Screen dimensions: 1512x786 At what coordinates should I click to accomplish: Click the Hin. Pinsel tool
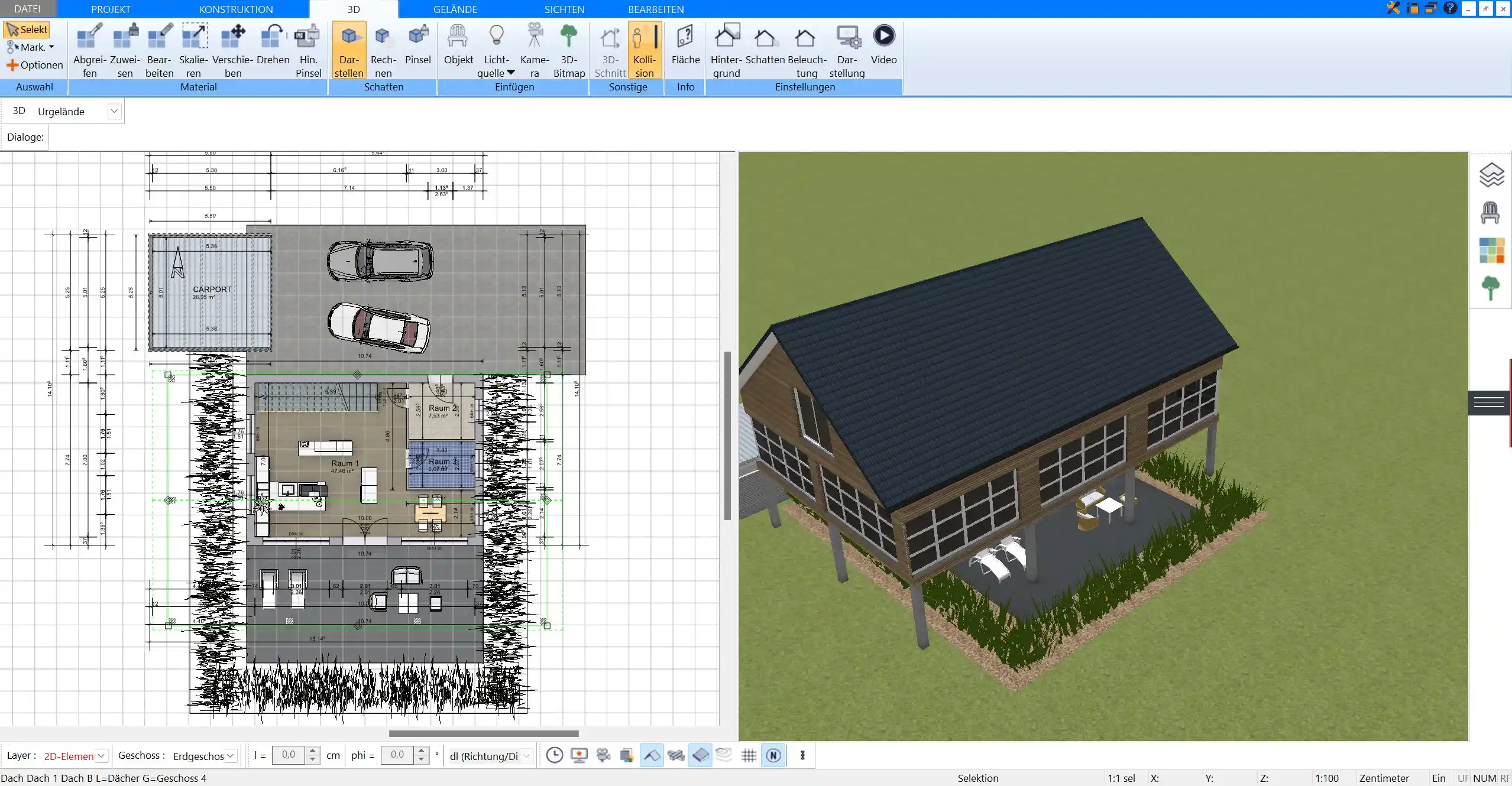point(308,50)
